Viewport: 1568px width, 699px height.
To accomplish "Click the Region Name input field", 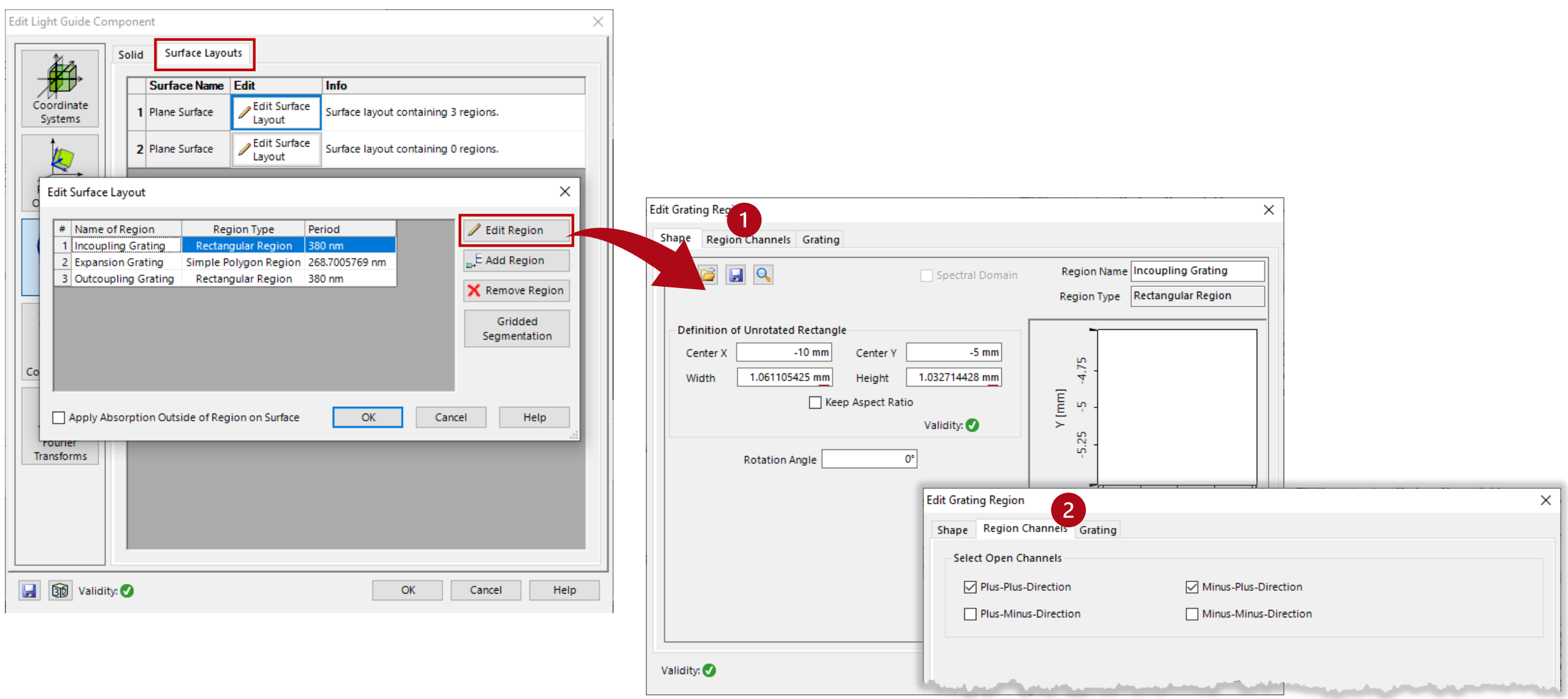I will pyautogui.click(x=1197, y=271).
